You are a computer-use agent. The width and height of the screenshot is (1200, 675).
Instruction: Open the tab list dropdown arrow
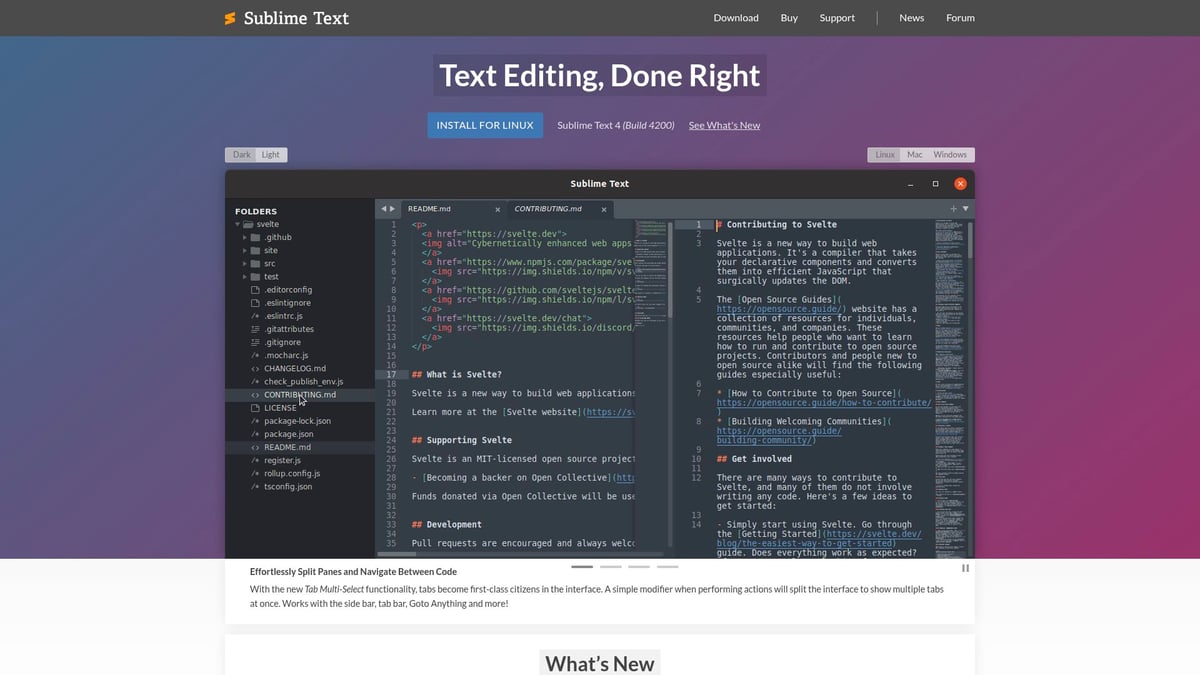point(966,208)
